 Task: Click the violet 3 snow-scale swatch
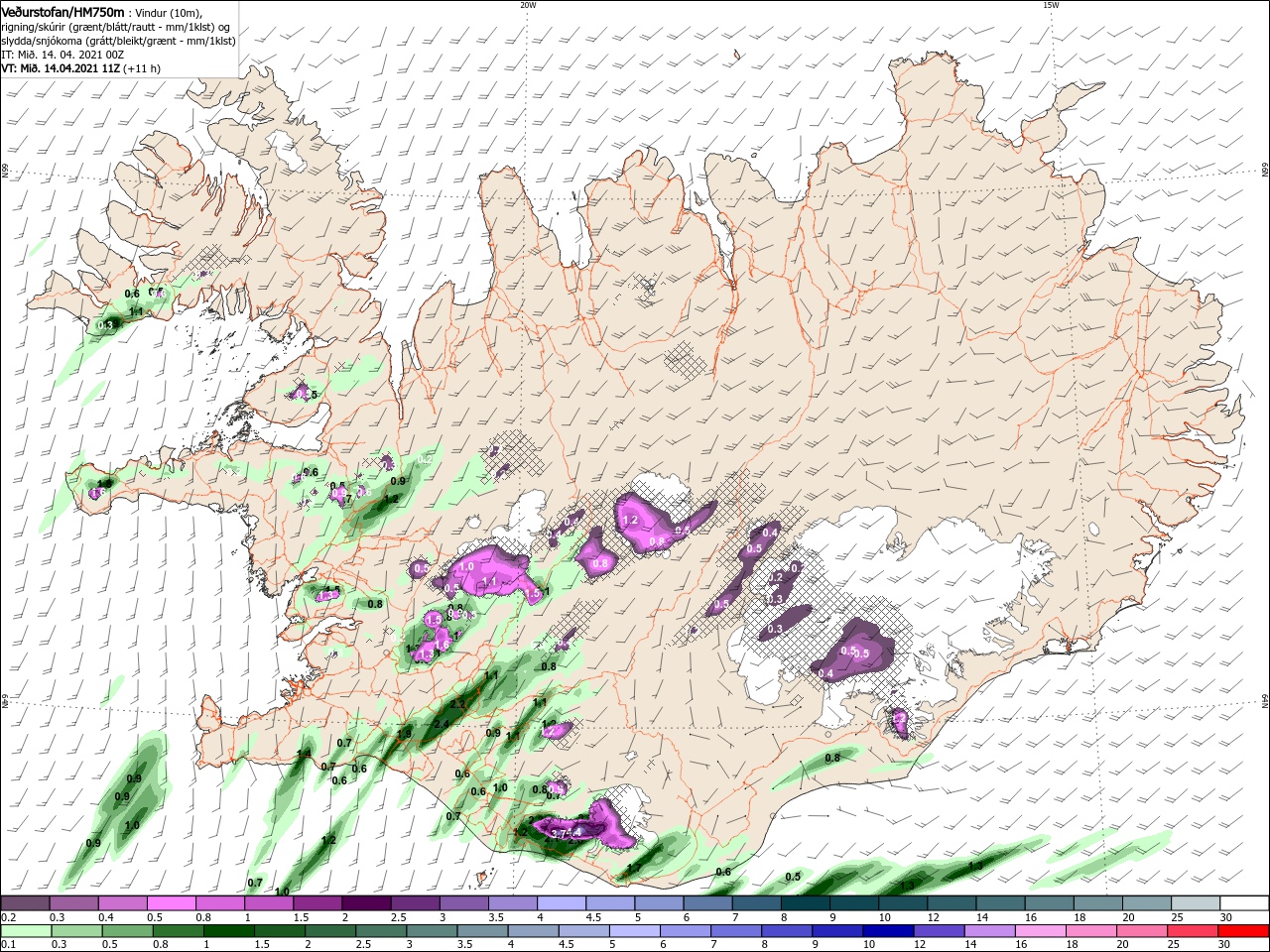[x=464, y=903]
